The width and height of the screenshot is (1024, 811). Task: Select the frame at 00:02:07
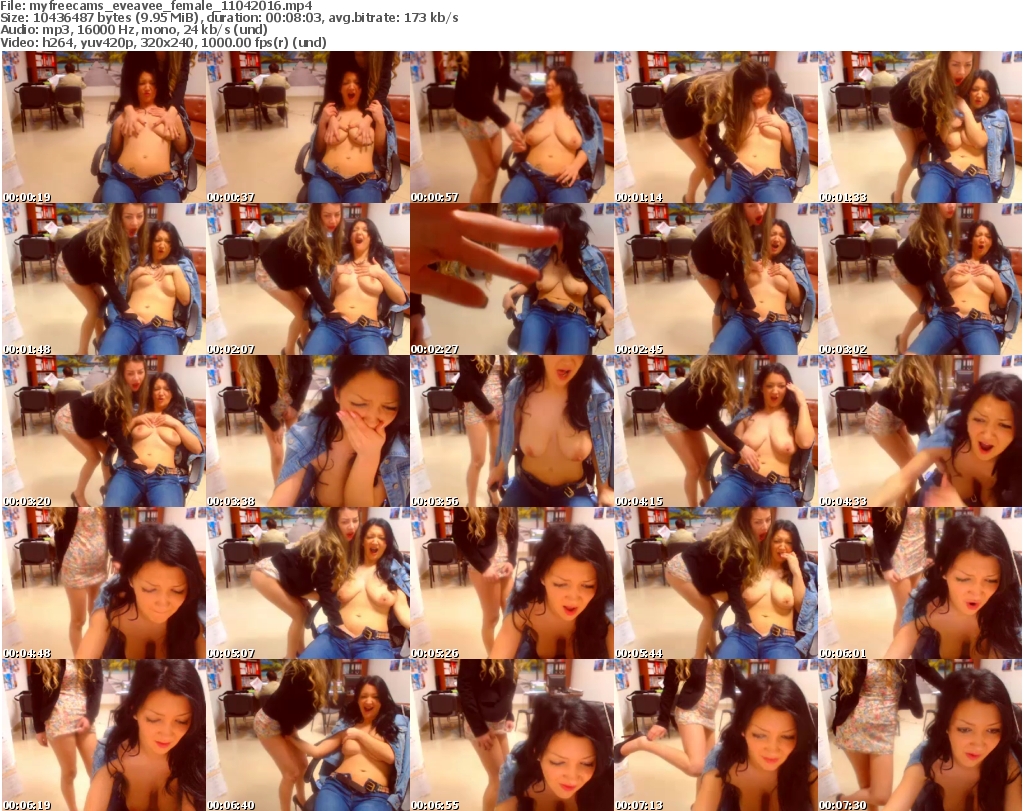point(308,279)
